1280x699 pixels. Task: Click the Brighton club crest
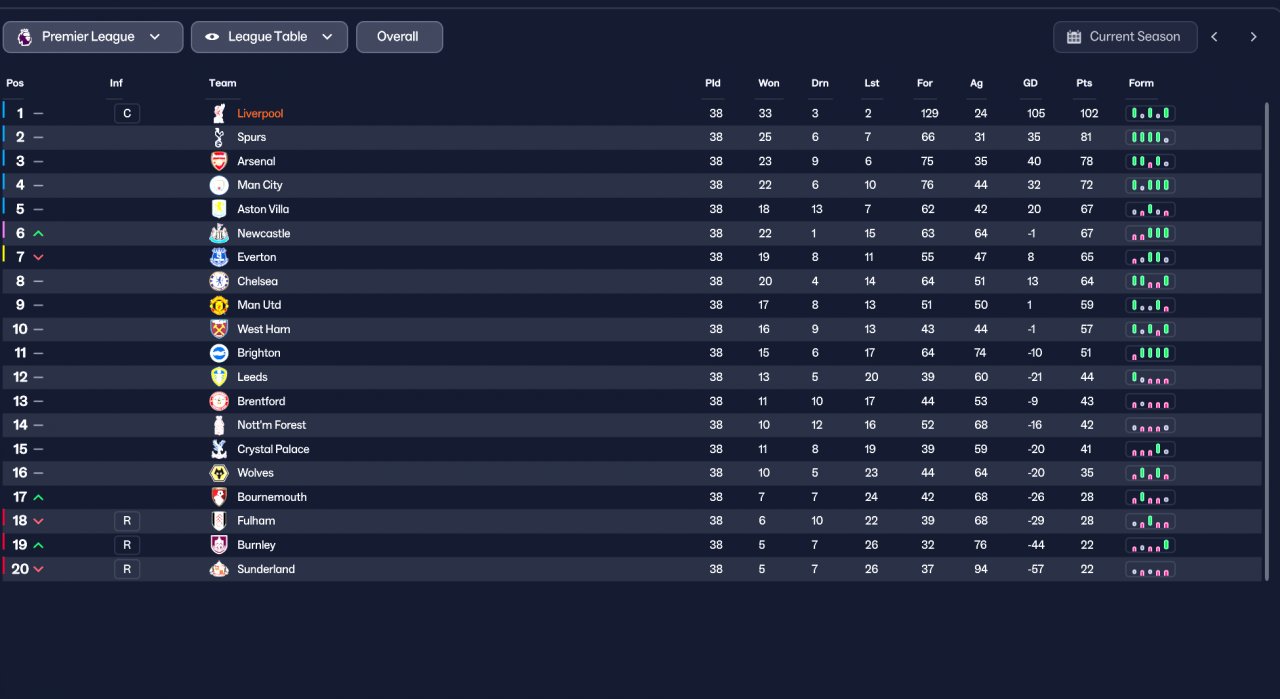coord(219,353)
